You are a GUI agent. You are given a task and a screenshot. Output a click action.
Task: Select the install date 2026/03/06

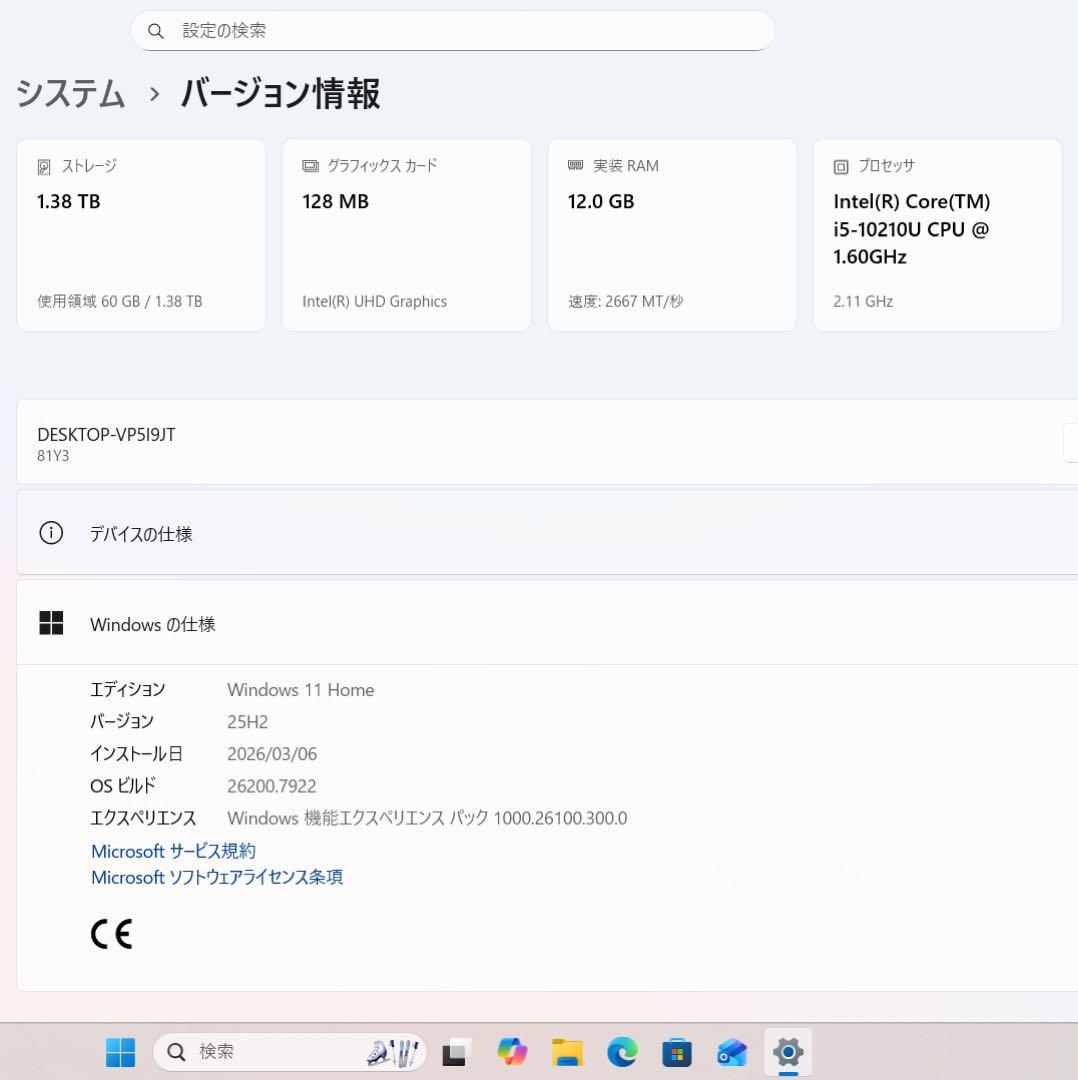click(272, 754)
